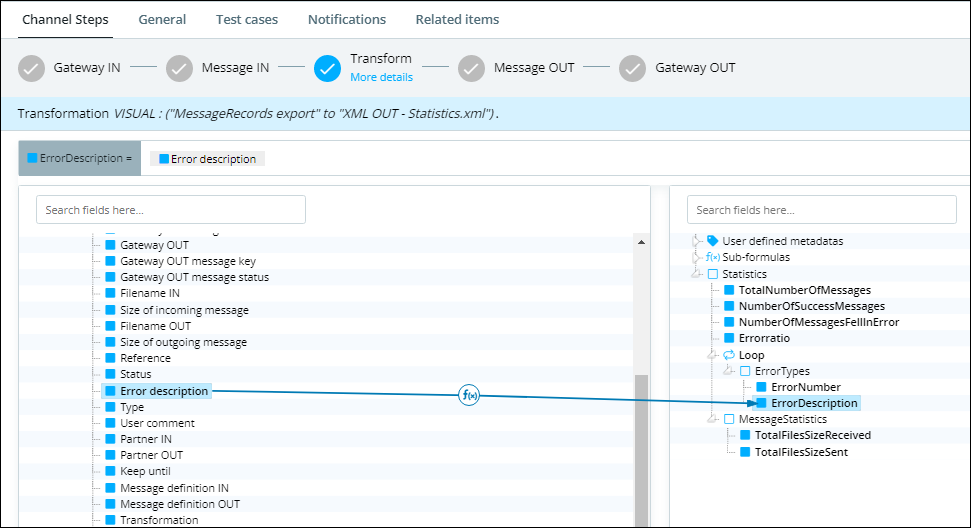971x528 pixels.
Task: Click the source fields search box
Action: (171, 210)
